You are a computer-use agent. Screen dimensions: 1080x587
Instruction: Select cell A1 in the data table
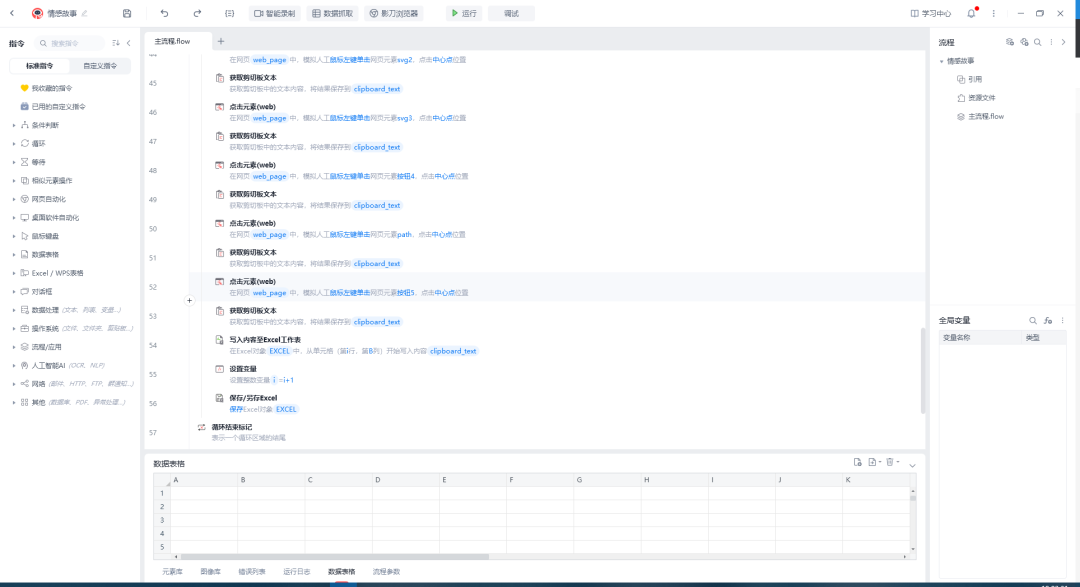tap(204, 493)
